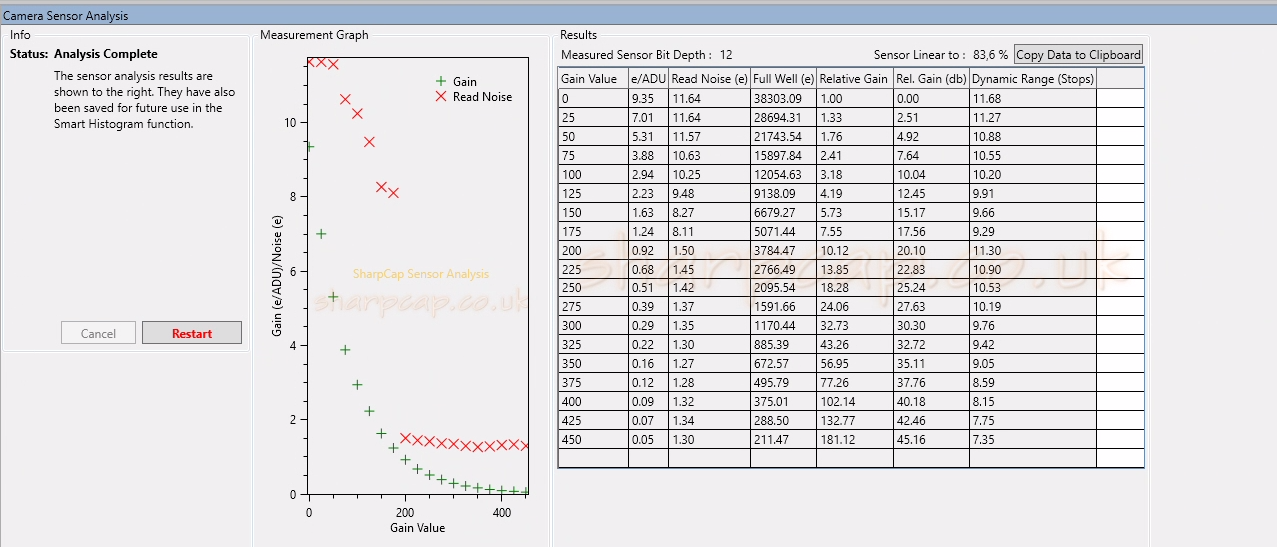Click the Gain Value column header
Image resolution: width=1277 pixels, height=547 pixels.
tap(593, 78)
